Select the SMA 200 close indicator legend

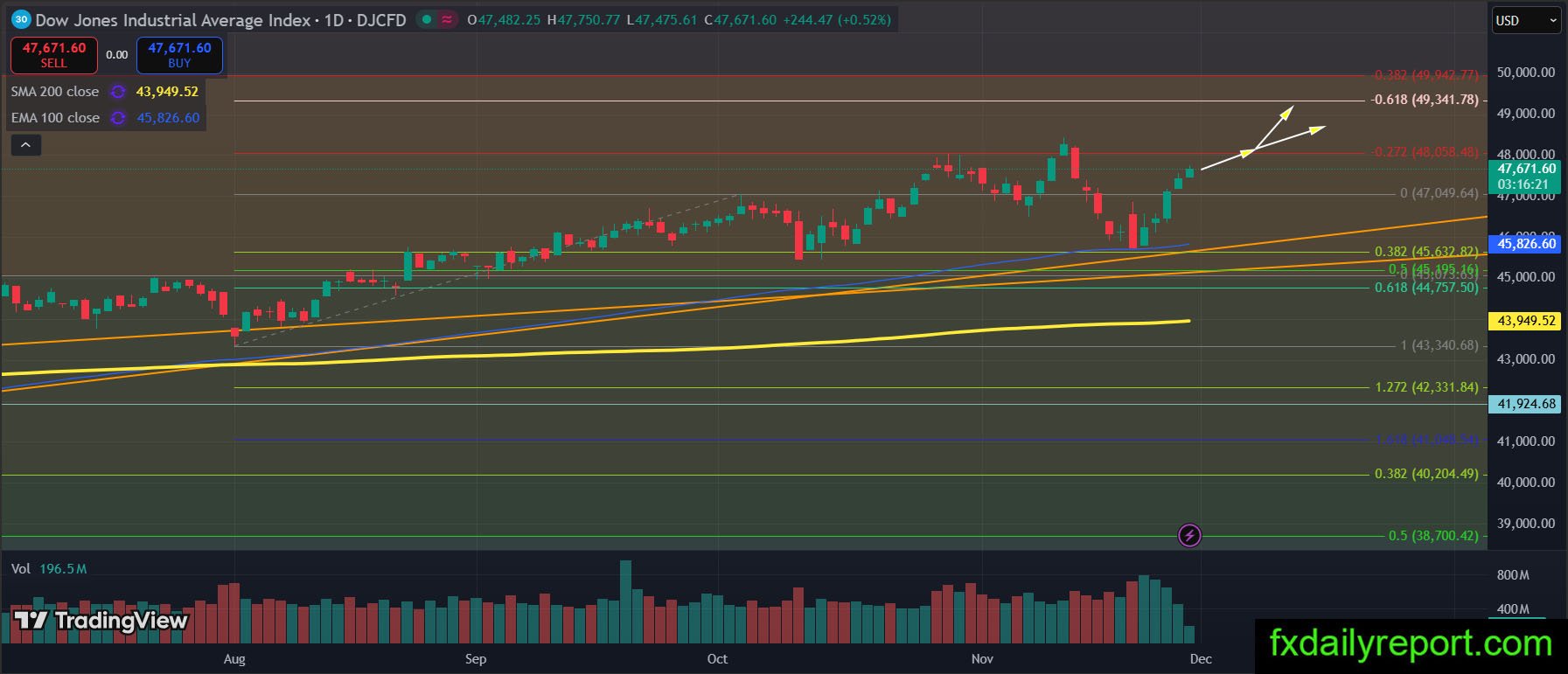[x=55, y=91]
